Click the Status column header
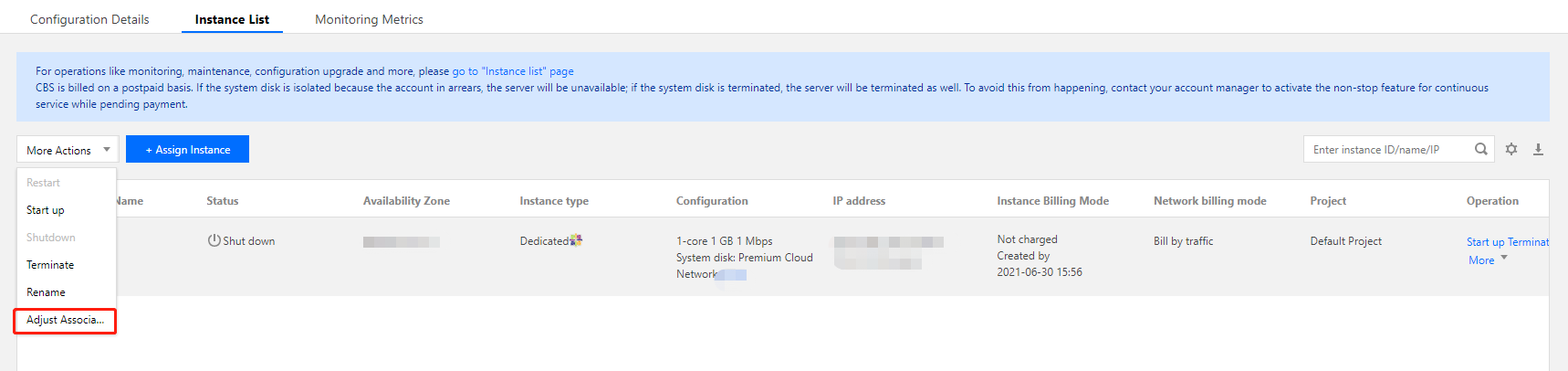This screenshot has width=1568, height=371. coord(222,201)
